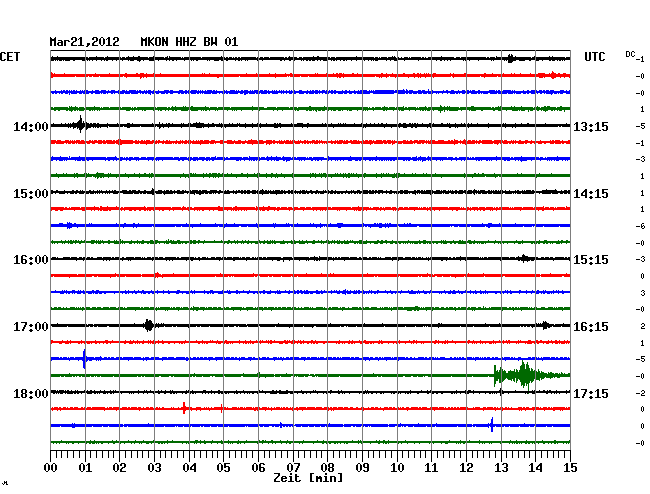Click the DC value 2 beside 16:15
650x494 pixels.
pyautogui.click(x=643, y=326)
